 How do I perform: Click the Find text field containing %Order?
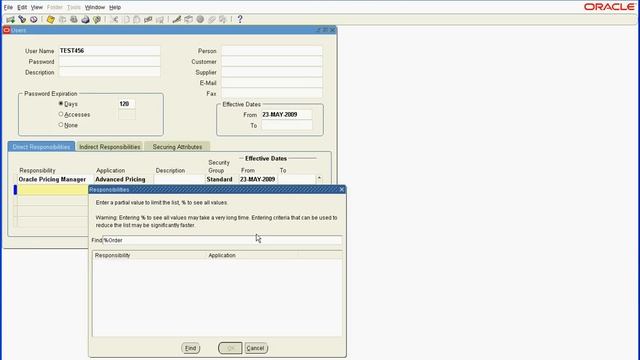(222, 240)
